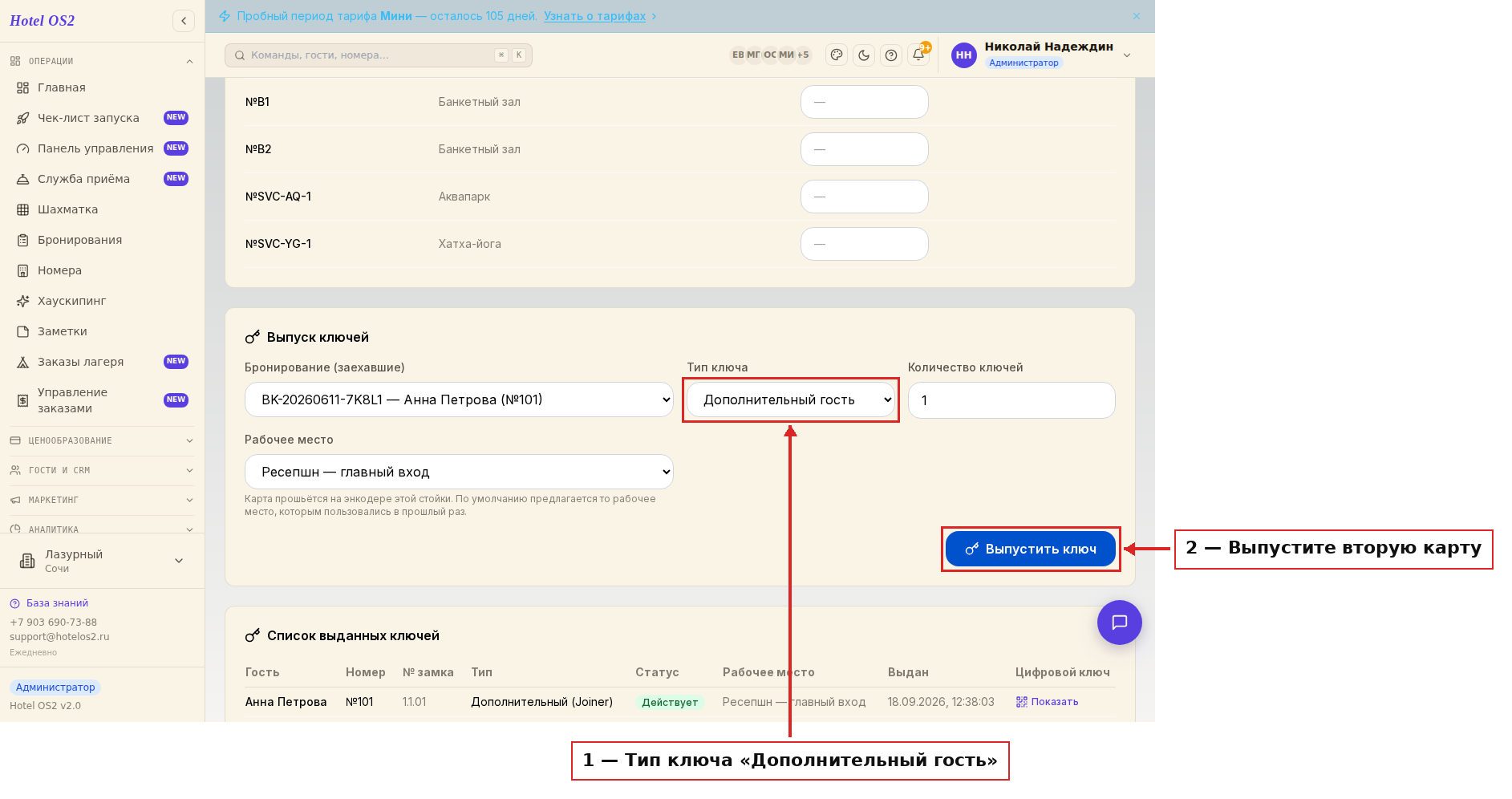Open Шахматка grid view
The width and height of the screenshot is (1512, 799).
point(102,209)
